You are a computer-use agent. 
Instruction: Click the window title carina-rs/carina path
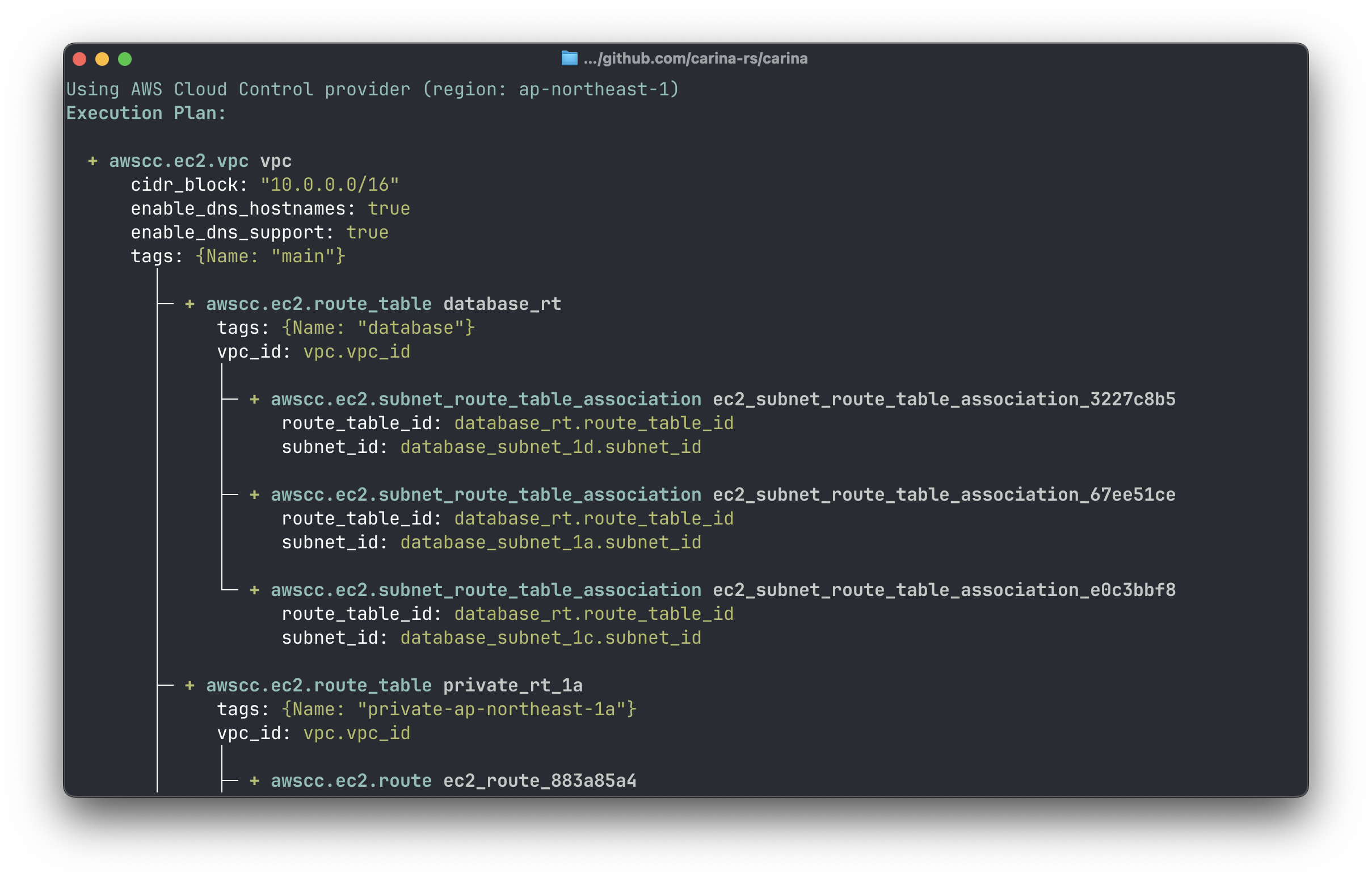click(x=695, y=58)
